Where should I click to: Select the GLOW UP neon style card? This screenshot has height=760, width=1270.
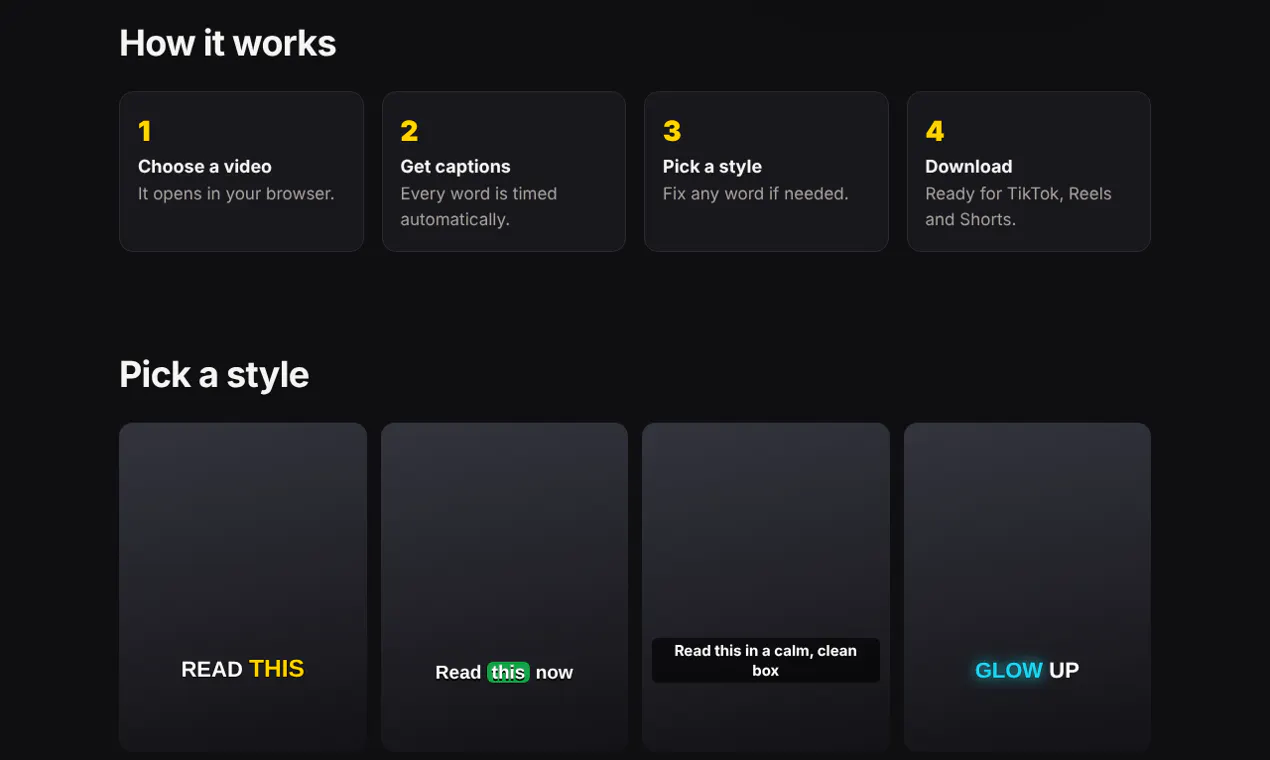[1027, 587]
